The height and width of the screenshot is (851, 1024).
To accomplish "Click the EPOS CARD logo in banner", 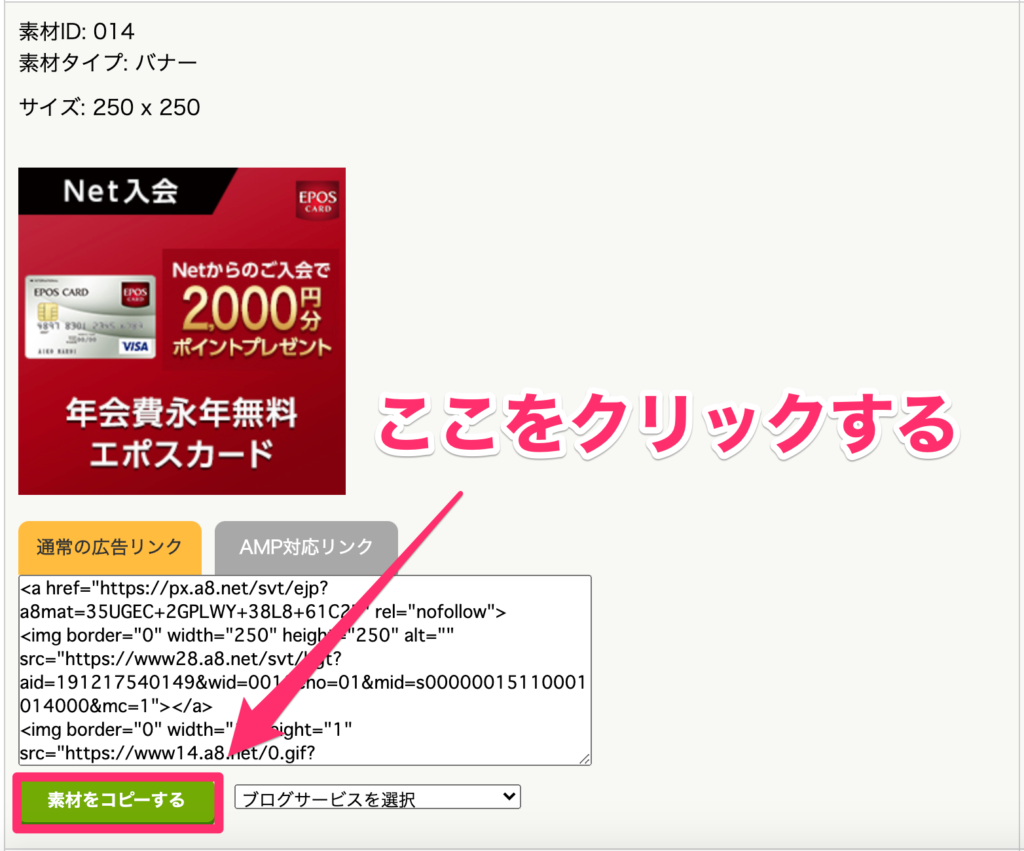I will pos(318,200).
